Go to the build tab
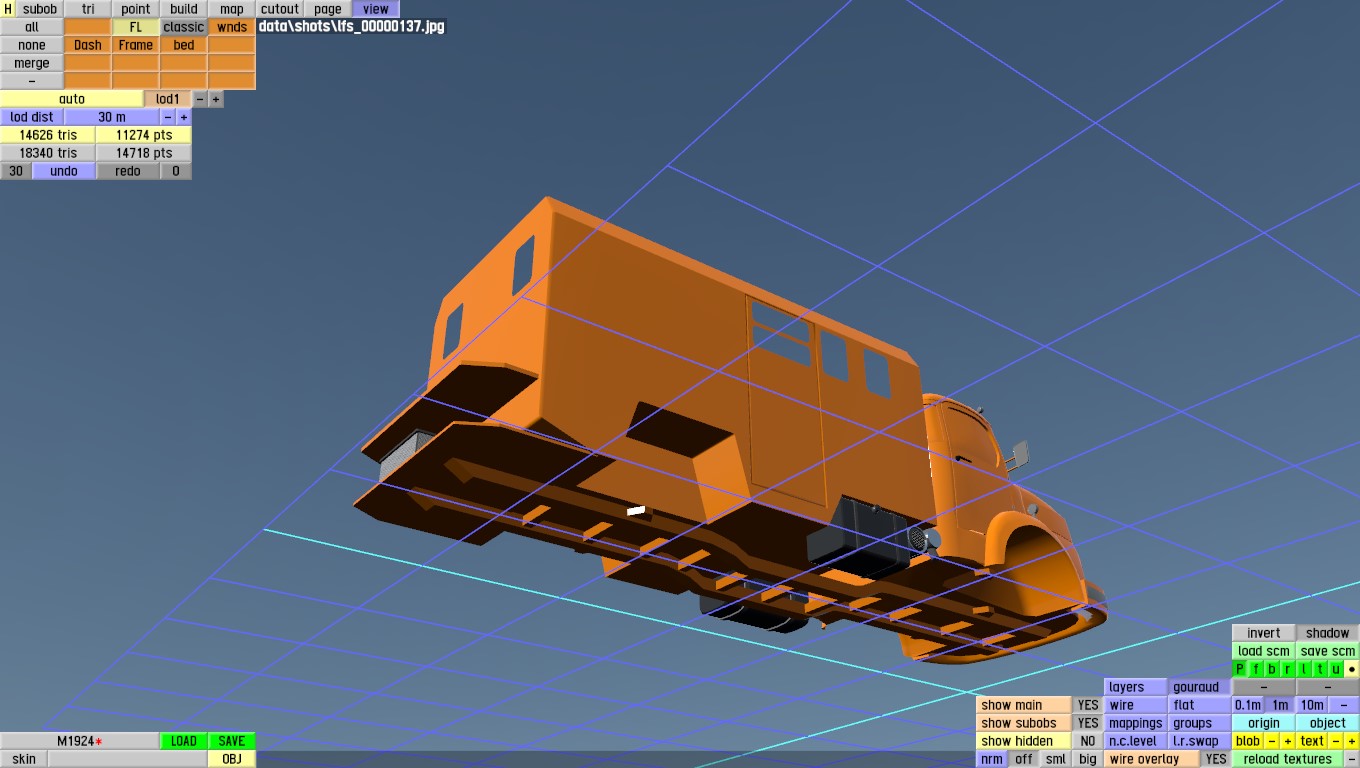The width and height of the screenshot is (1360, 768). coord(184,9)
